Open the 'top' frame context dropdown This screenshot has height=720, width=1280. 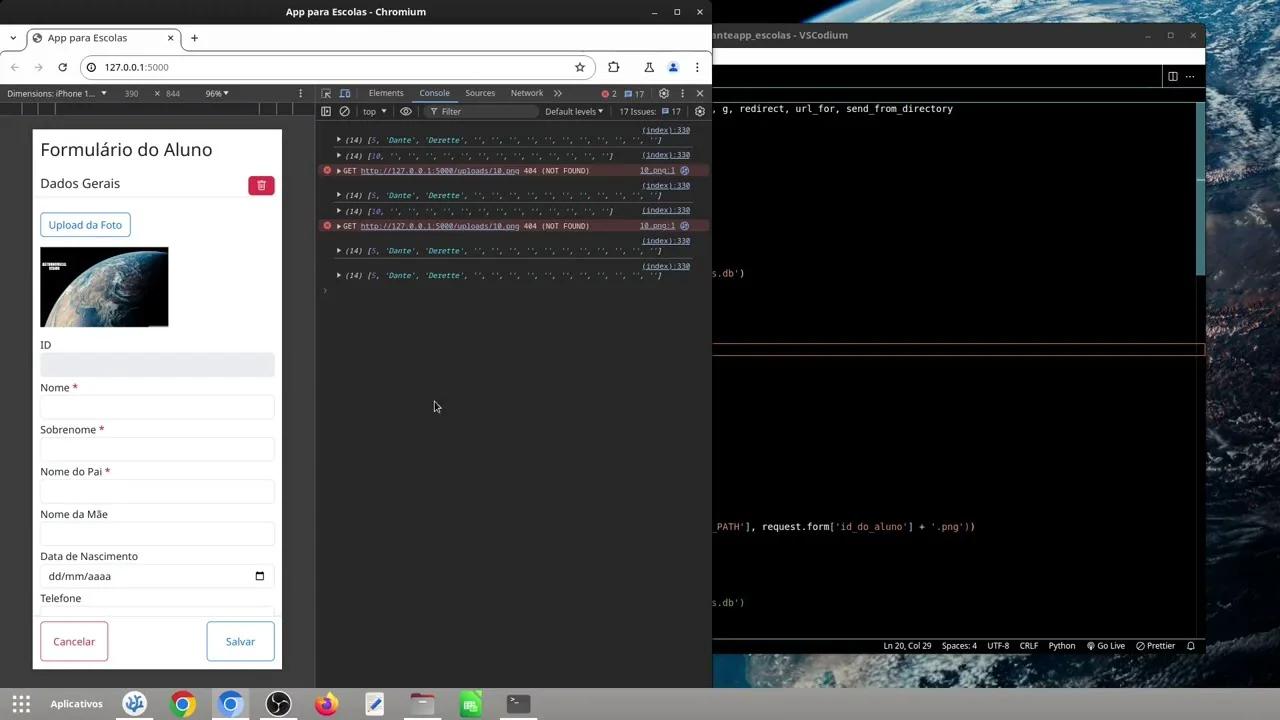(371, 111)
